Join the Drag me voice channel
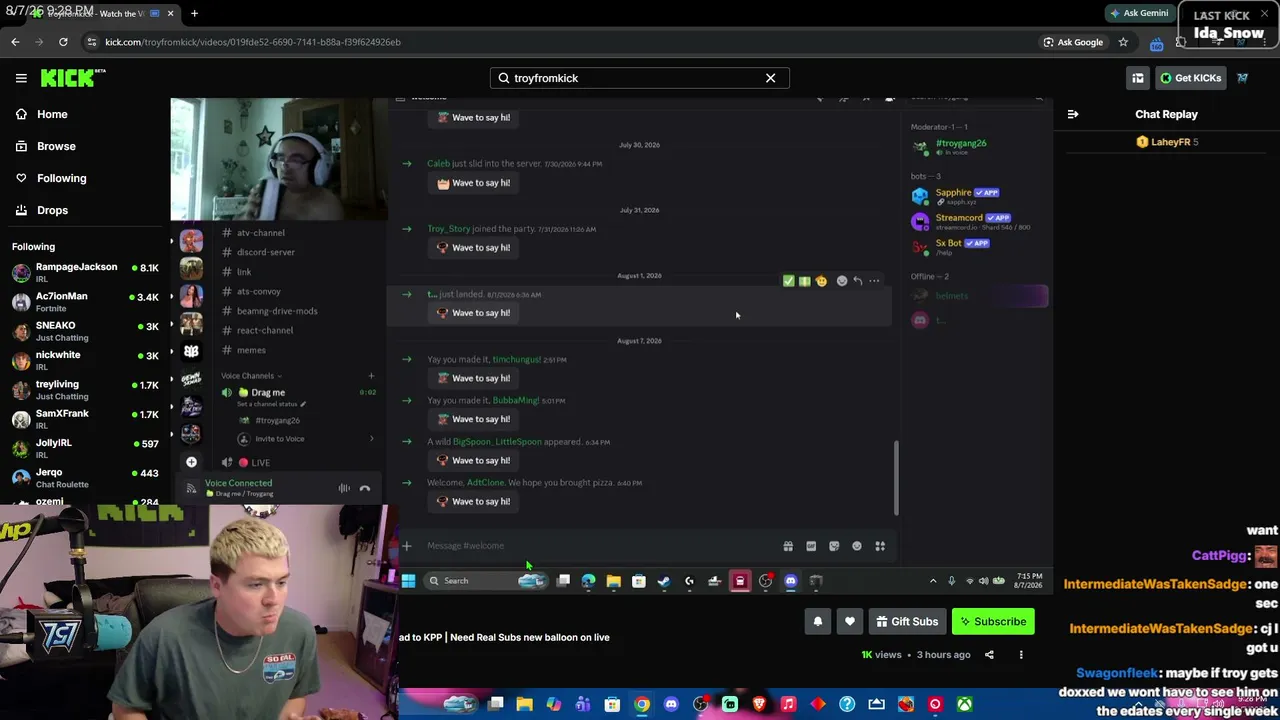 pos(268,393)
